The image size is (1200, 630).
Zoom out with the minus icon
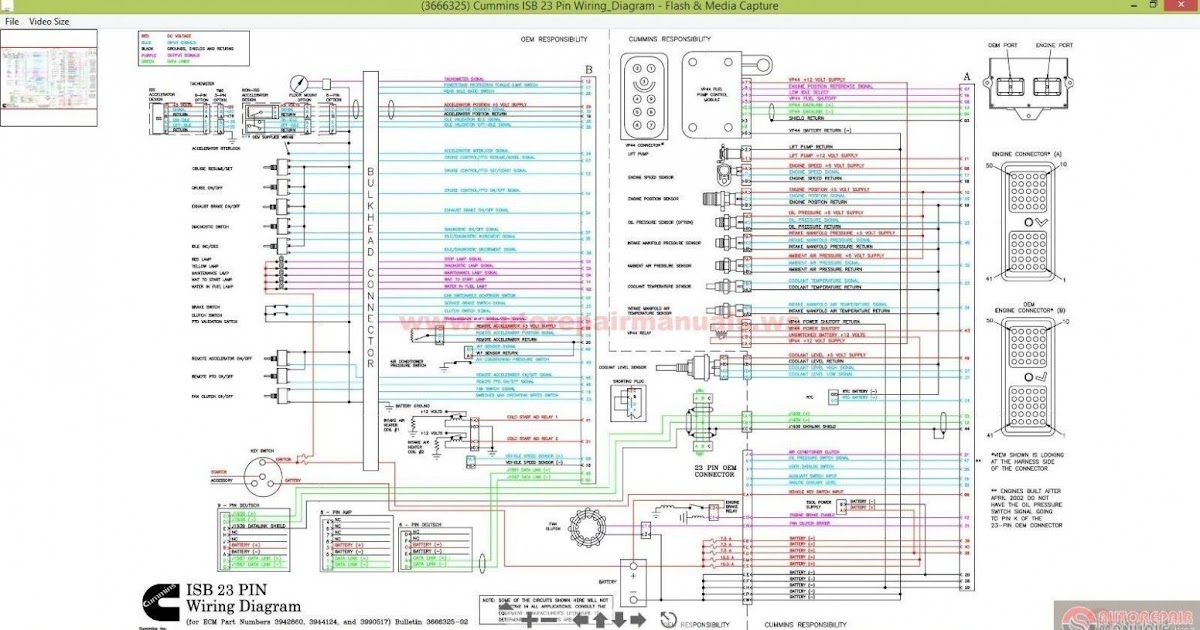[x=549, y=620]
